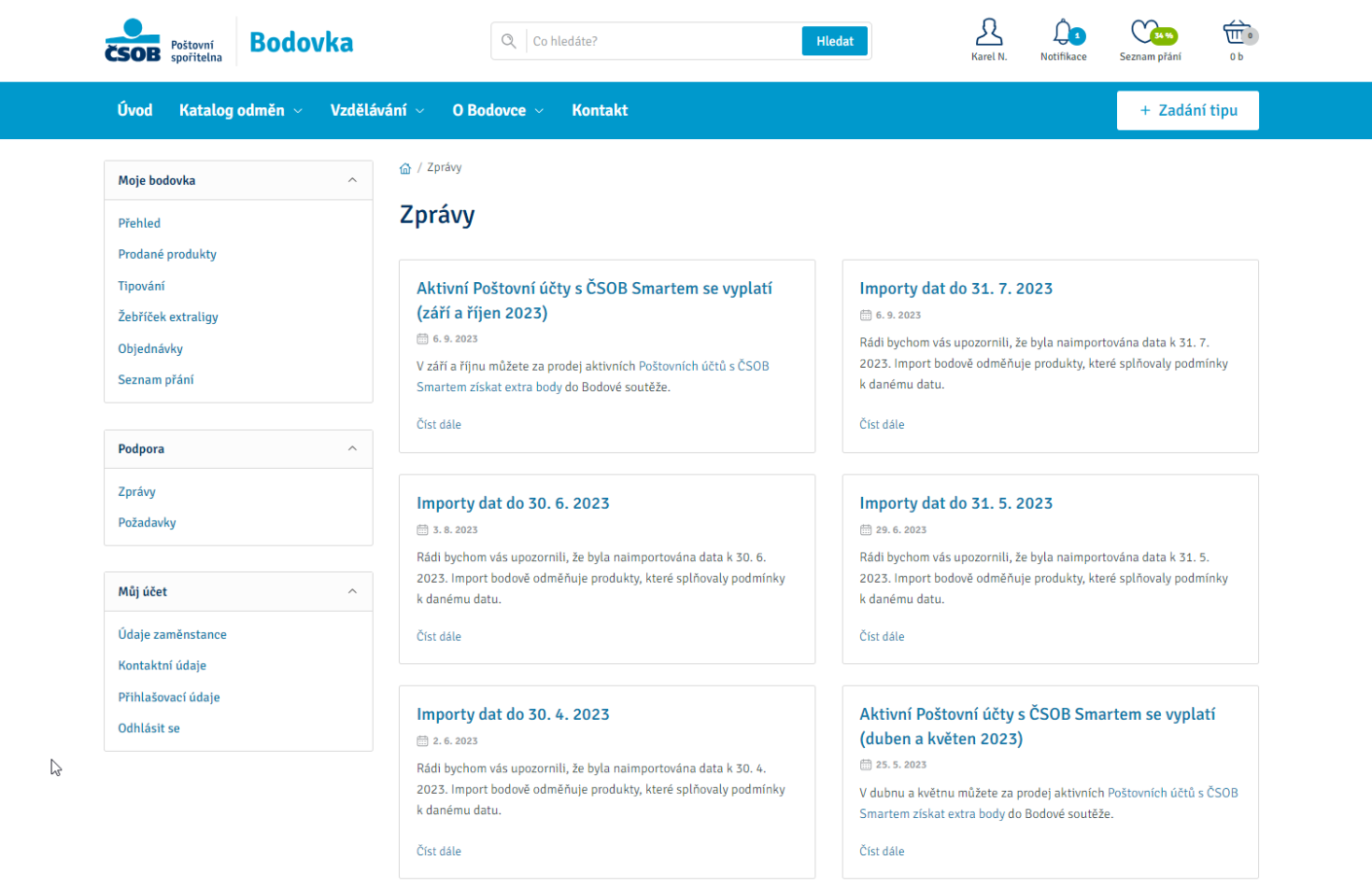Collapse the Můj účet sidebar panel

(352, 591)
